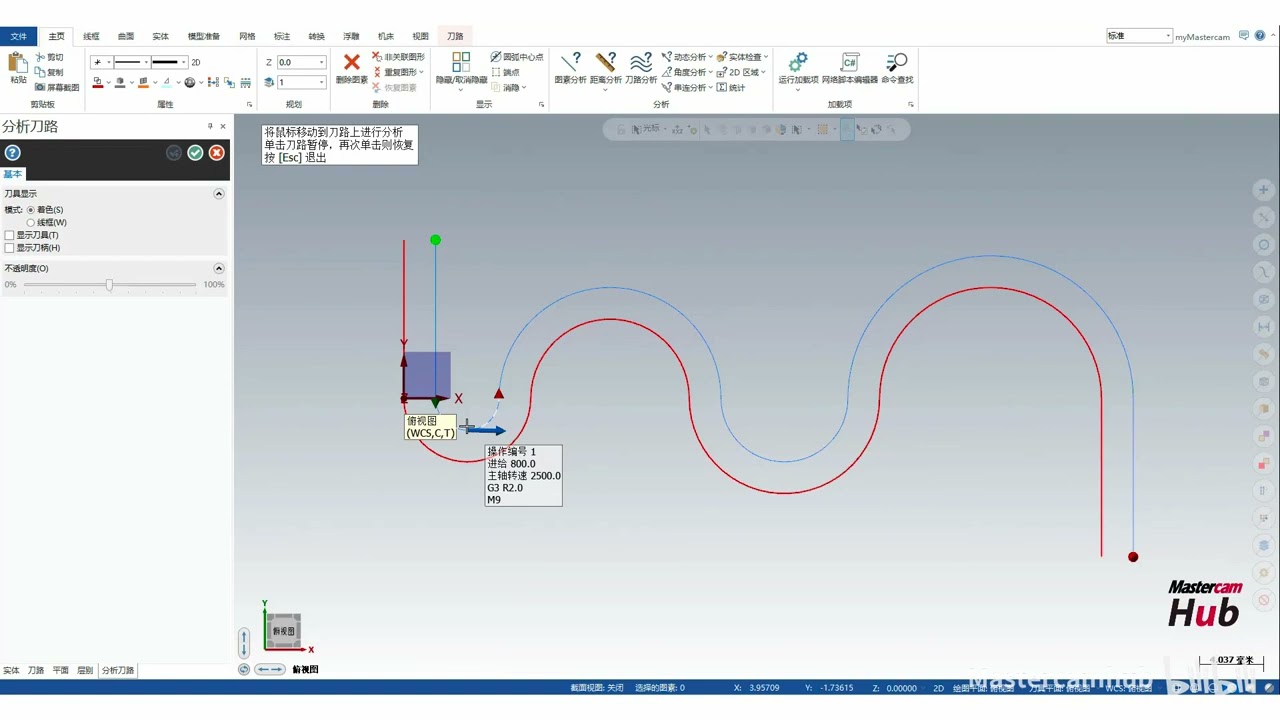Image resolution: width=1280 pixels, height=720 pixels.
Task: Click 屏幕截图 screen capture
Action: [x=56, y=87]
